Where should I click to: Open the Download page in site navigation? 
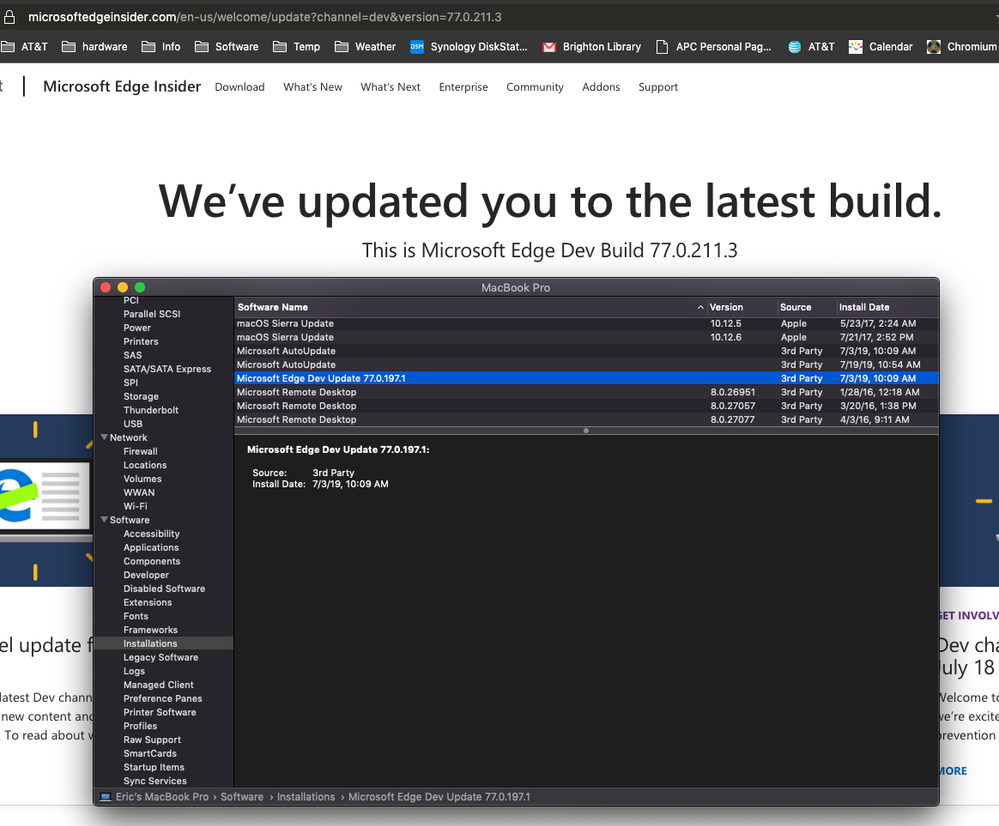pos(240,87)
